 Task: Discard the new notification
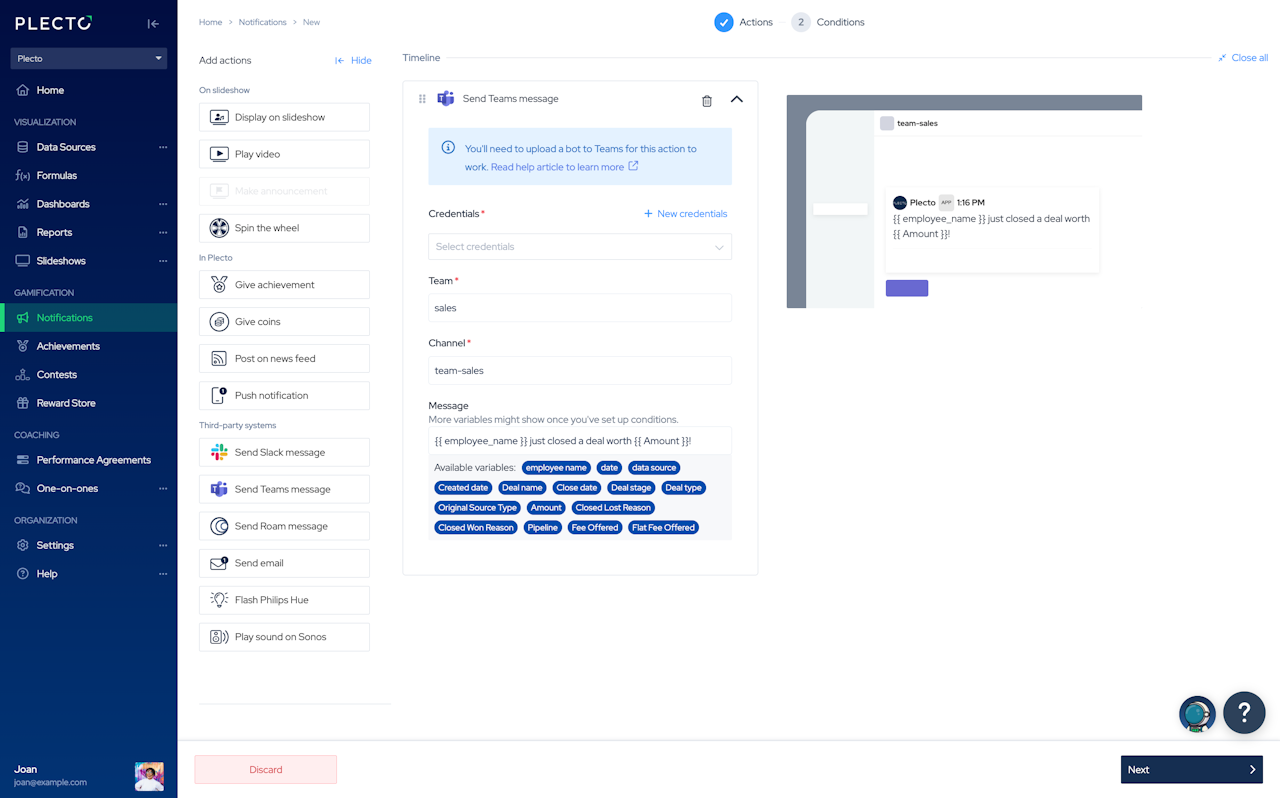click(x=266, y=769)
